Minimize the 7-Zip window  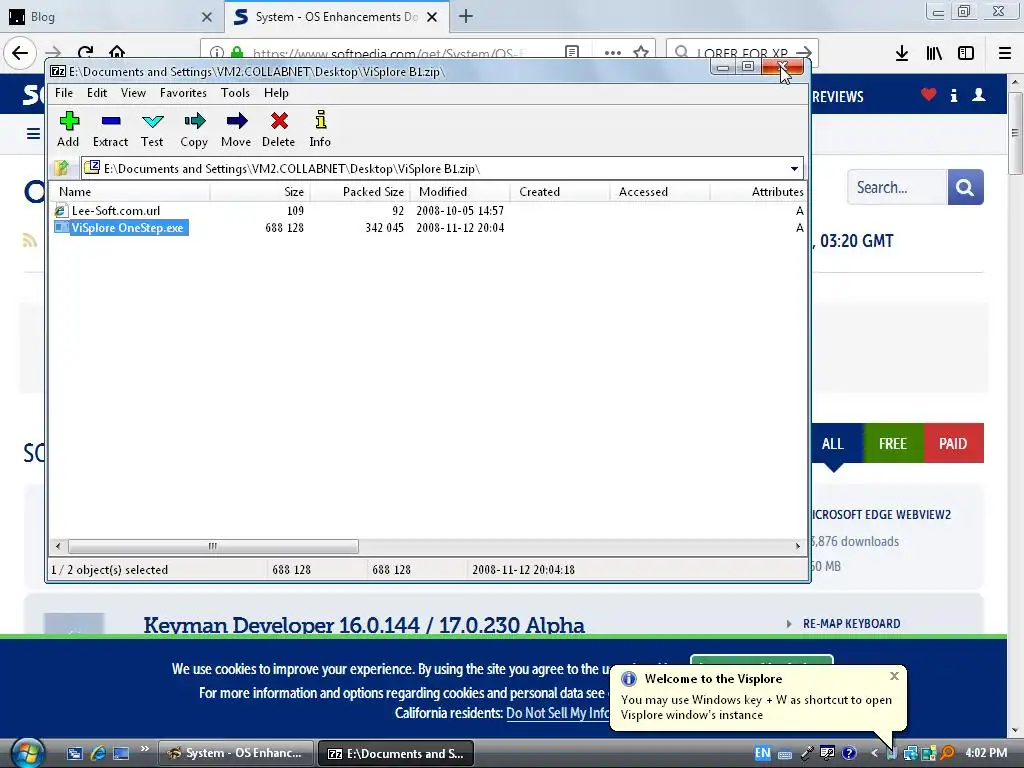click(723, 67)
